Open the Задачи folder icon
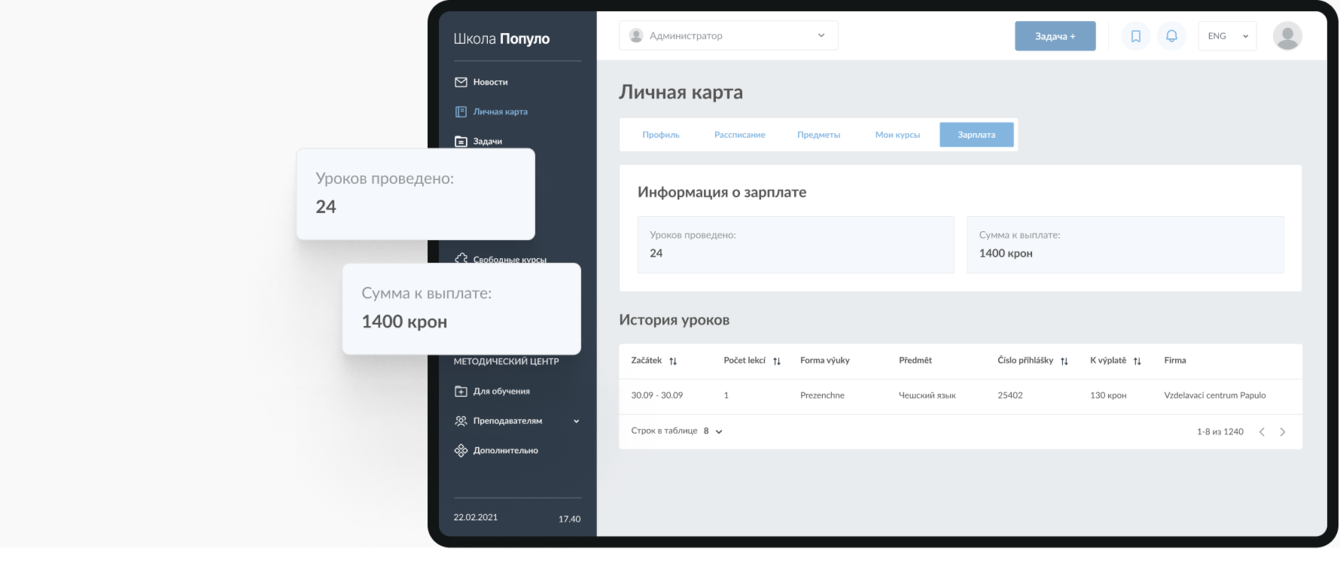 461,142
